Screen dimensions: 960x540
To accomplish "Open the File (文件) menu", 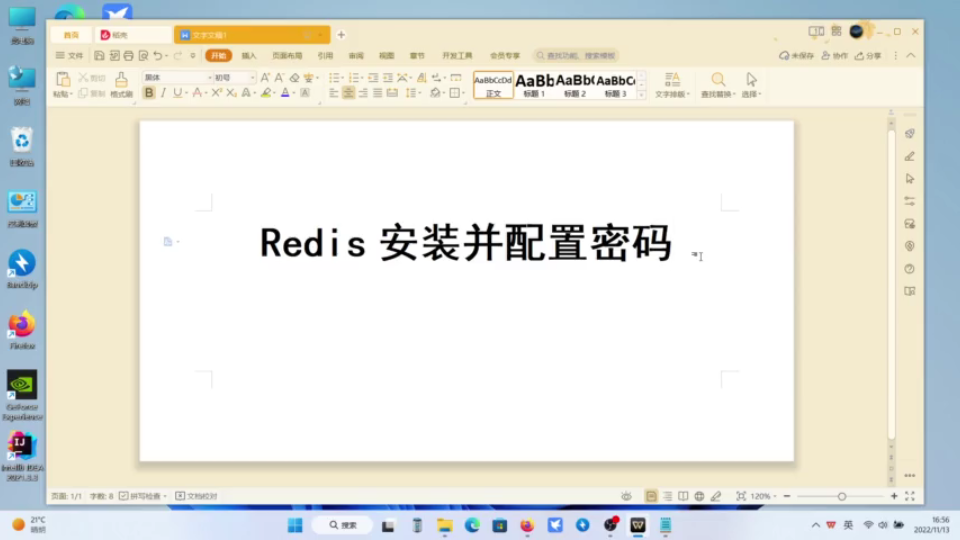I will pos(69,56).
